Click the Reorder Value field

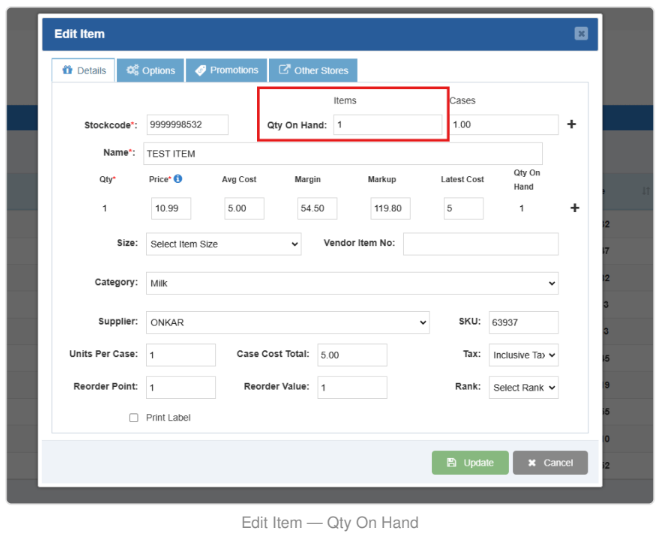[x=352, y=387]
